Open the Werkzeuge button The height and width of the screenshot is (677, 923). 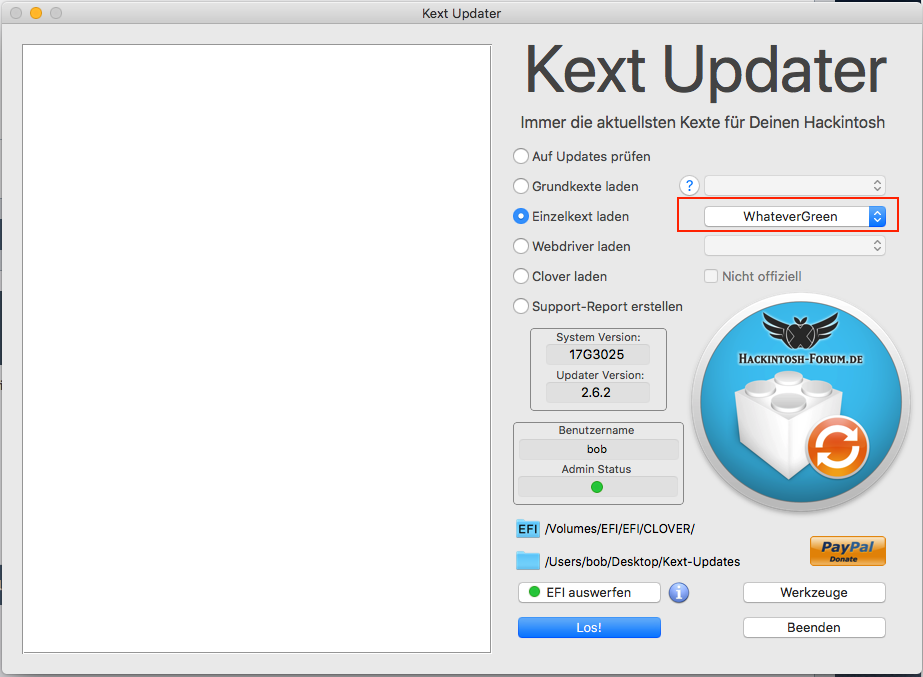pyautogui.click(x=814, y=592)
